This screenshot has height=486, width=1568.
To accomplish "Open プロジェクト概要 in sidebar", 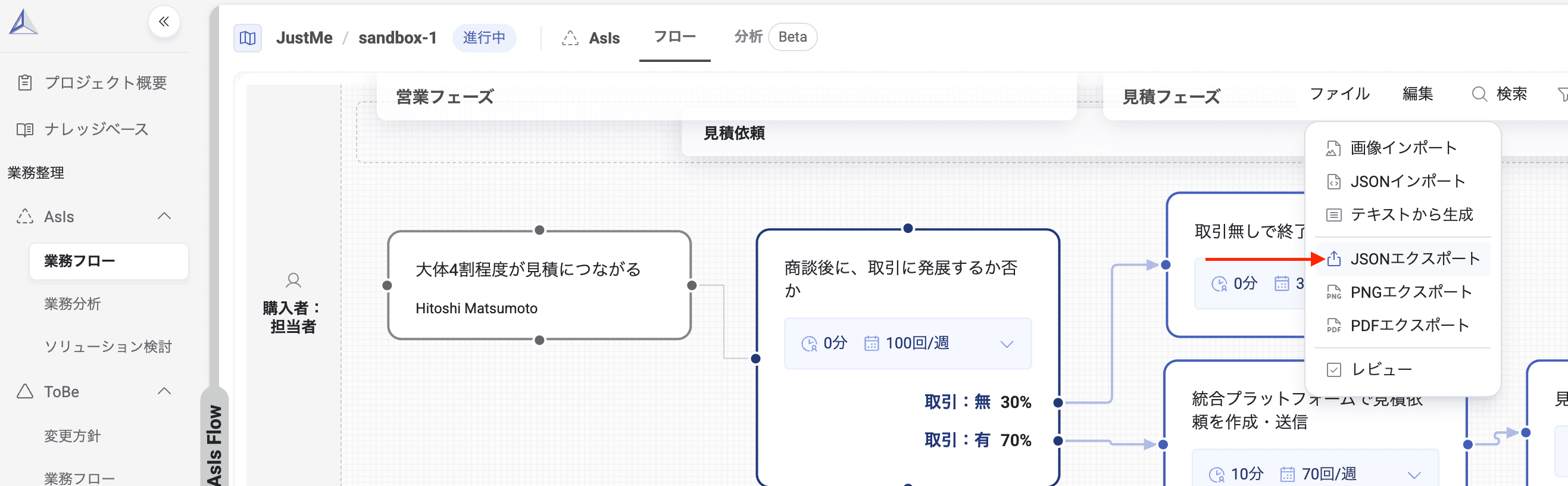I will point(92,83).
